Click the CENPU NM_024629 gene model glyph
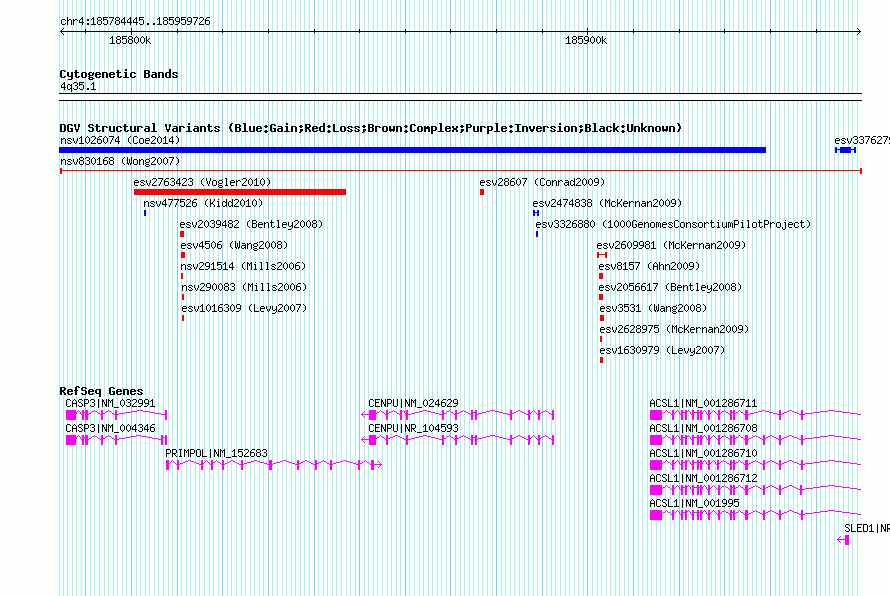The image size is (890, 596). [457, 415]
